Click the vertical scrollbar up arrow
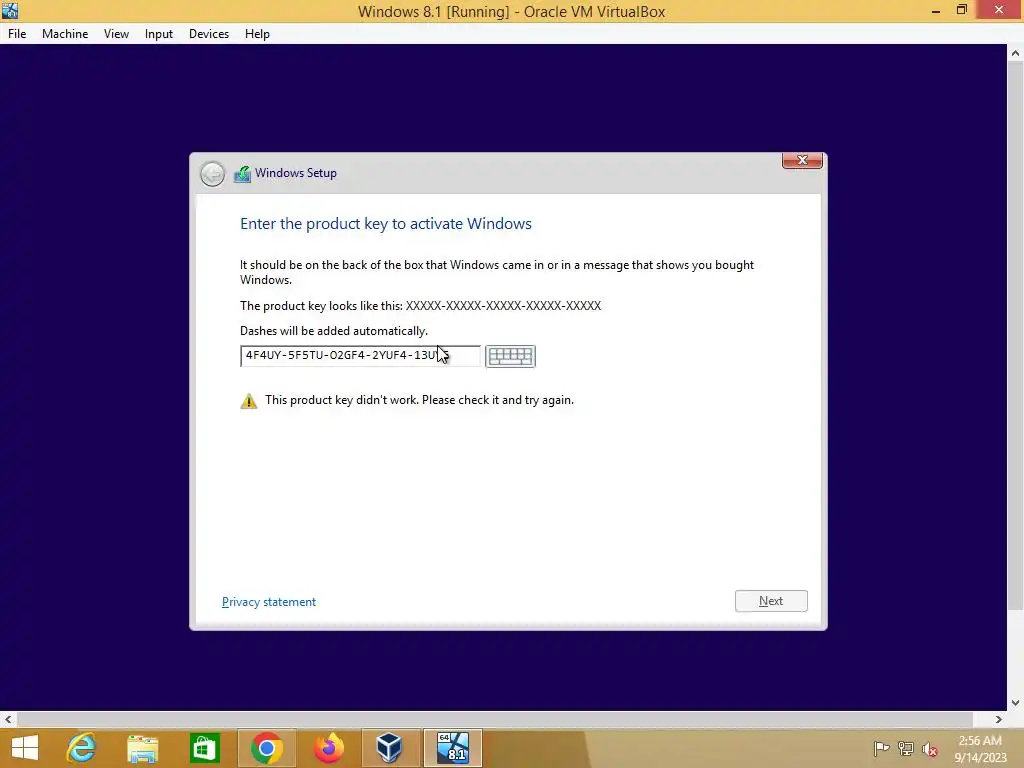 [1015, 53]
